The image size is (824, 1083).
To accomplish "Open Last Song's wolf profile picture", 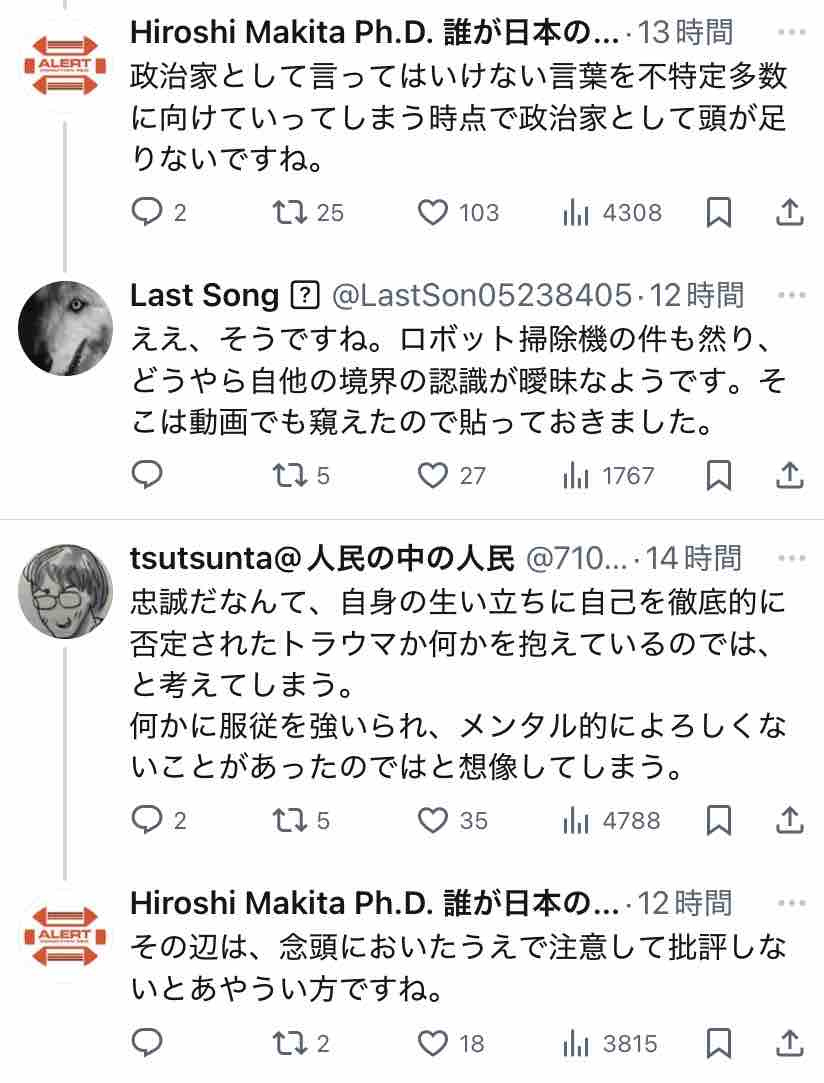I will pos(66,328).
